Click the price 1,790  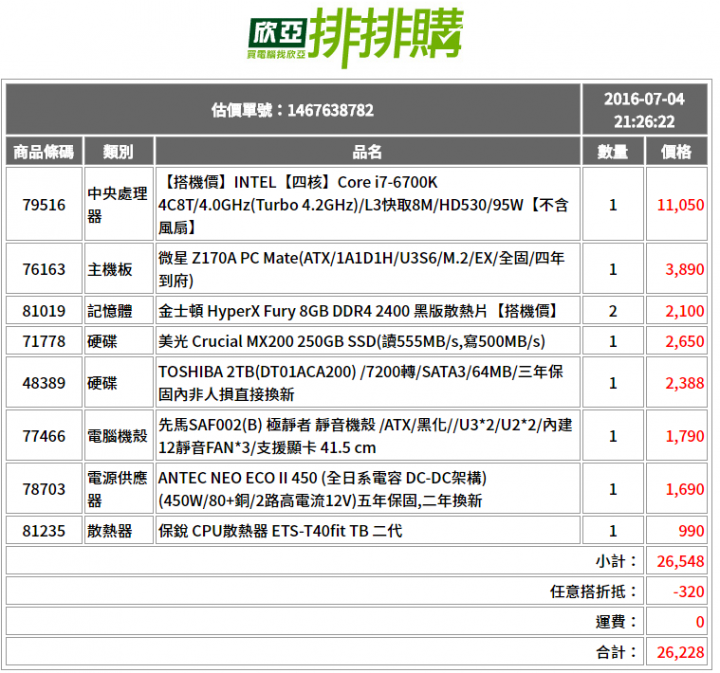[x=685, y=436]
